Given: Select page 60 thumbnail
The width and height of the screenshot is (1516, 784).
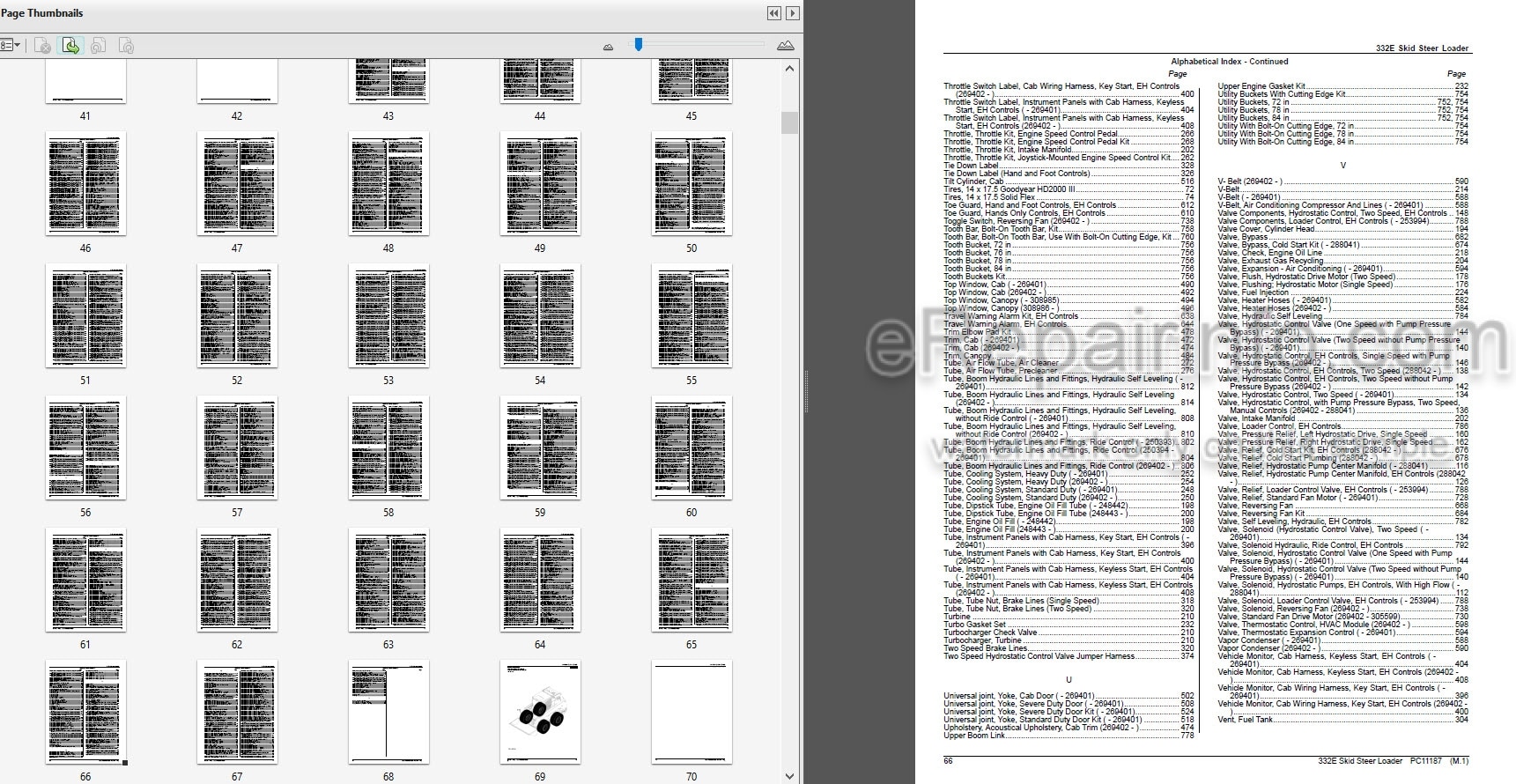Looking at the screenshot, I should coord(691,447).
